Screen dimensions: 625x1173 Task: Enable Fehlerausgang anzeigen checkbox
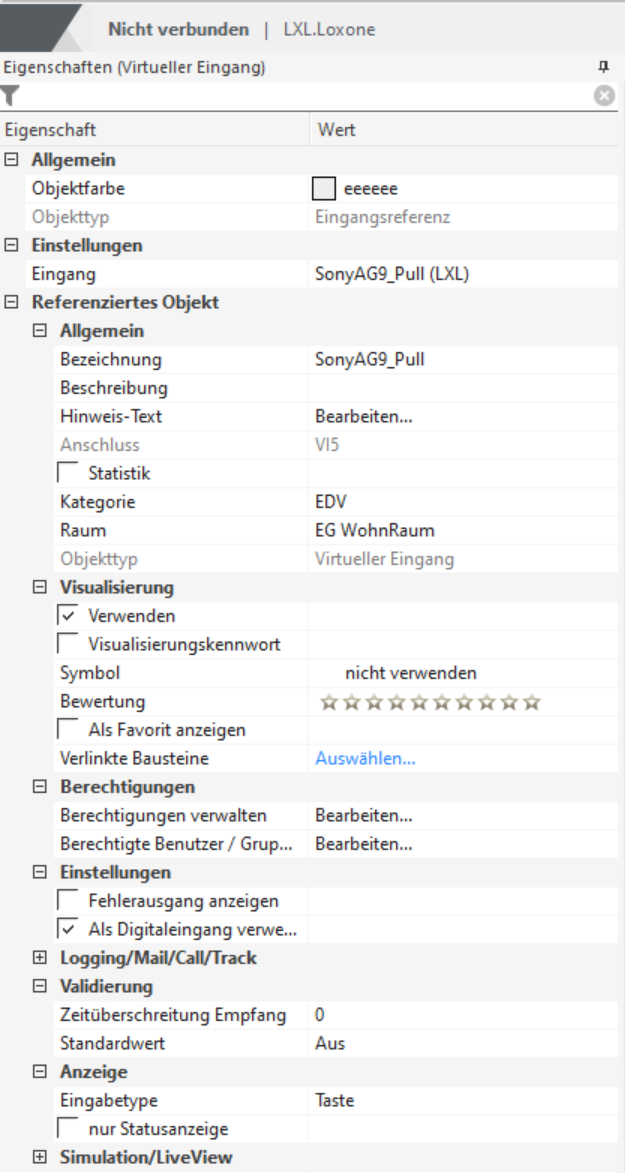(69, 901)
